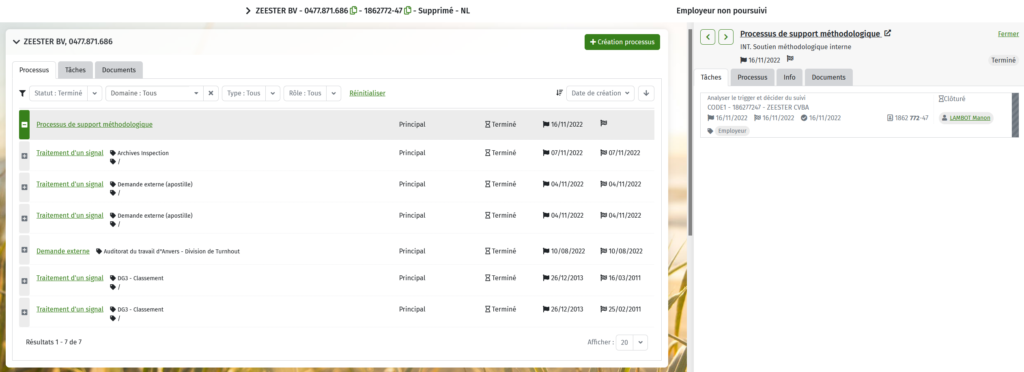
Task: Close the detail panel with Fermer
Action: coord(1008,33)
